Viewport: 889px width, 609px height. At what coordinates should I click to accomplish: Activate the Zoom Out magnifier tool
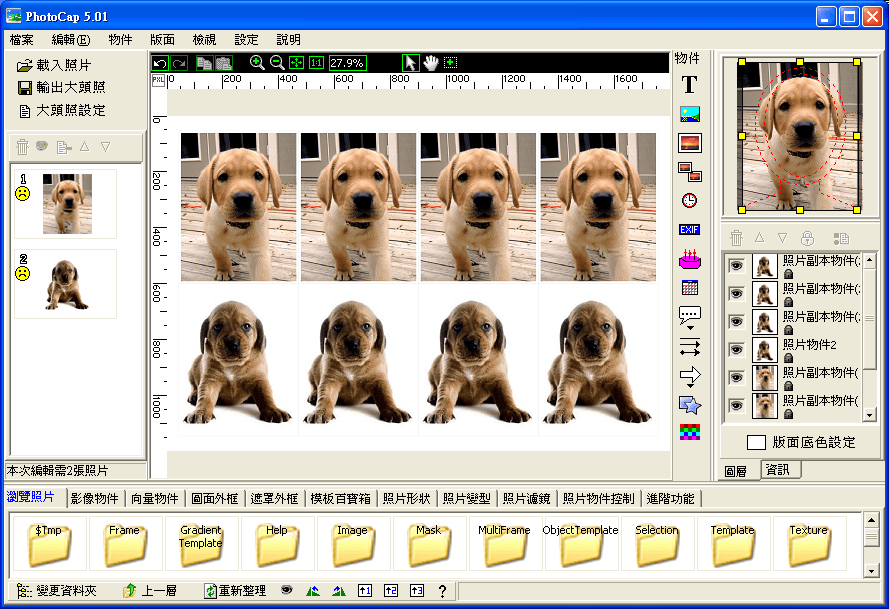[x=277, y=62]
